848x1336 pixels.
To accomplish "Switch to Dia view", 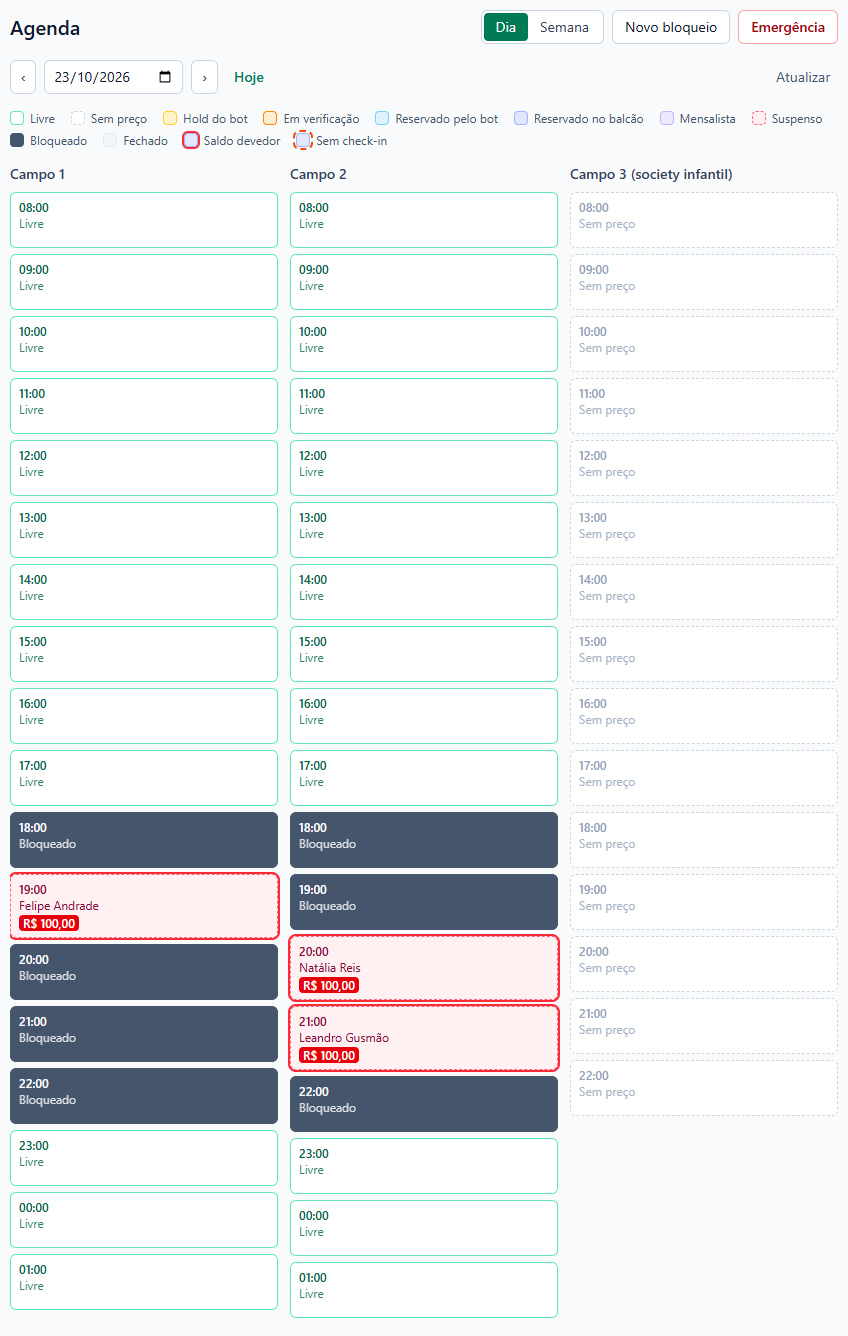I will click(506, 27).
